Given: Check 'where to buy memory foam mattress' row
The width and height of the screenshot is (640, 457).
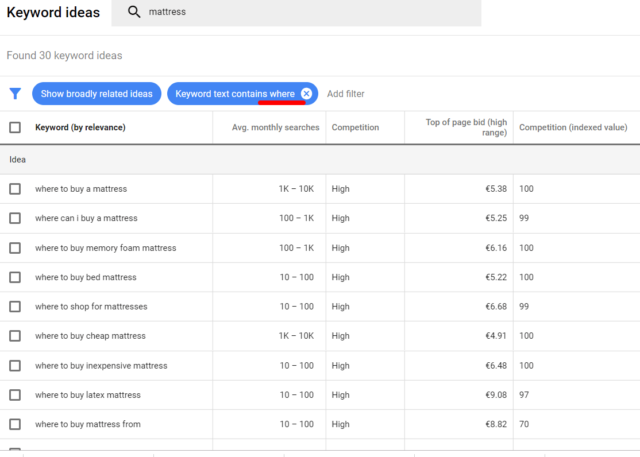Looking at the screenshot, I should (15, 248).
